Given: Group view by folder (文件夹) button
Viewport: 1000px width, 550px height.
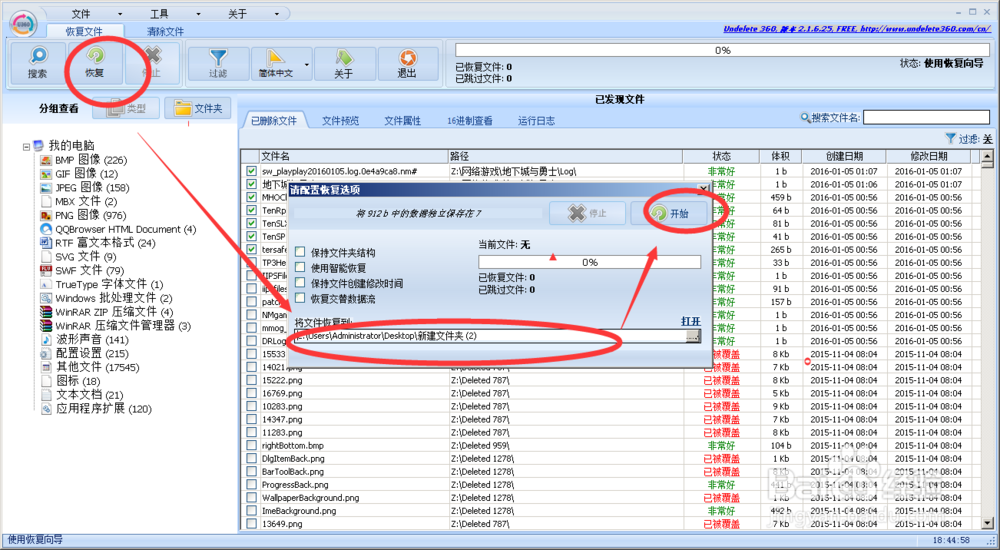Looking at the screenshot, I should (x=198, y=108).
